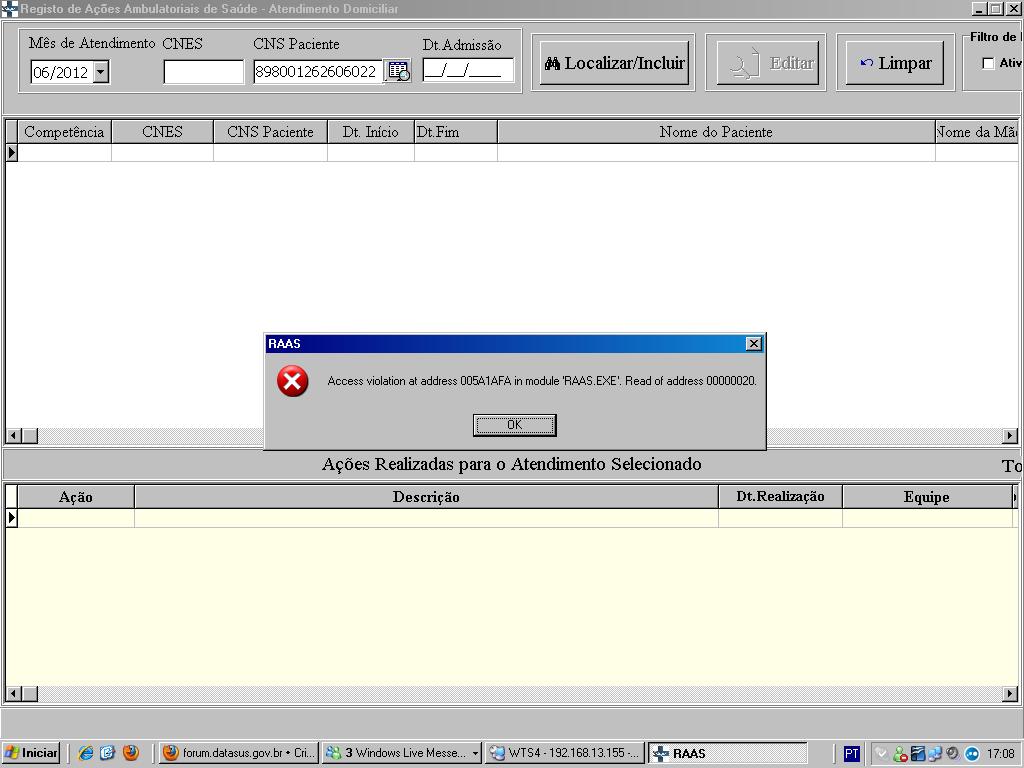1024x768 pixels.
Task: Expand Windows Live Messenger taskbar group arrow
Action: [x=475, y=754]
